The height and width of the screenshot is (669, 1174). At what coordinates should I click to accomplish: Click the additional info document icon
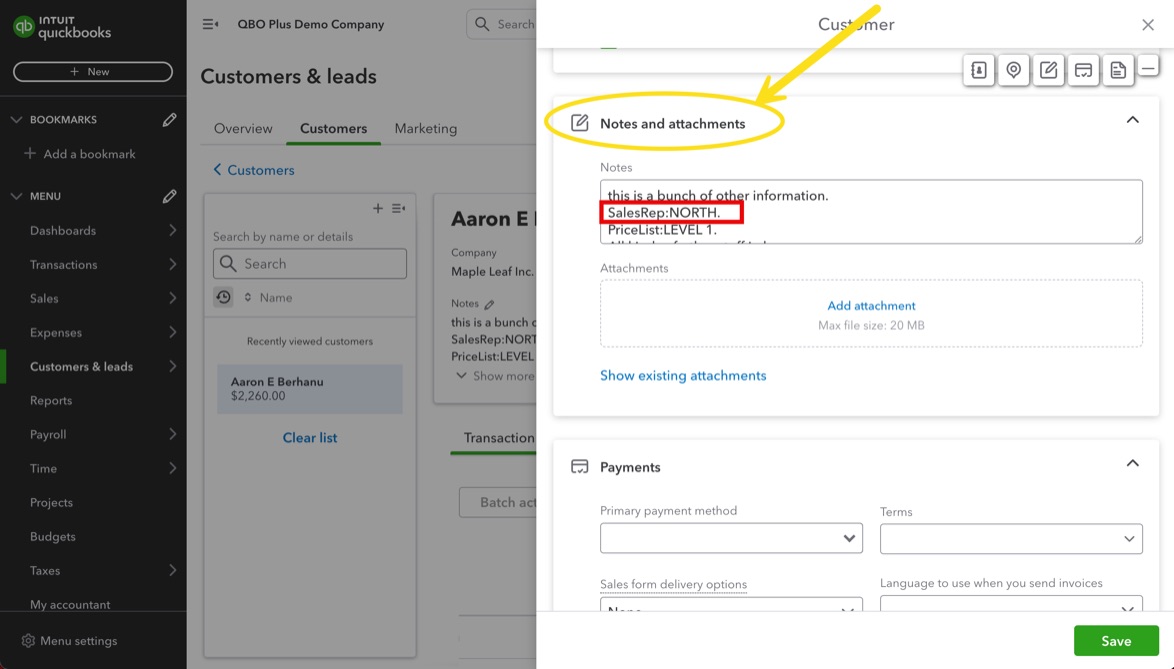[x=1118, y=70]
